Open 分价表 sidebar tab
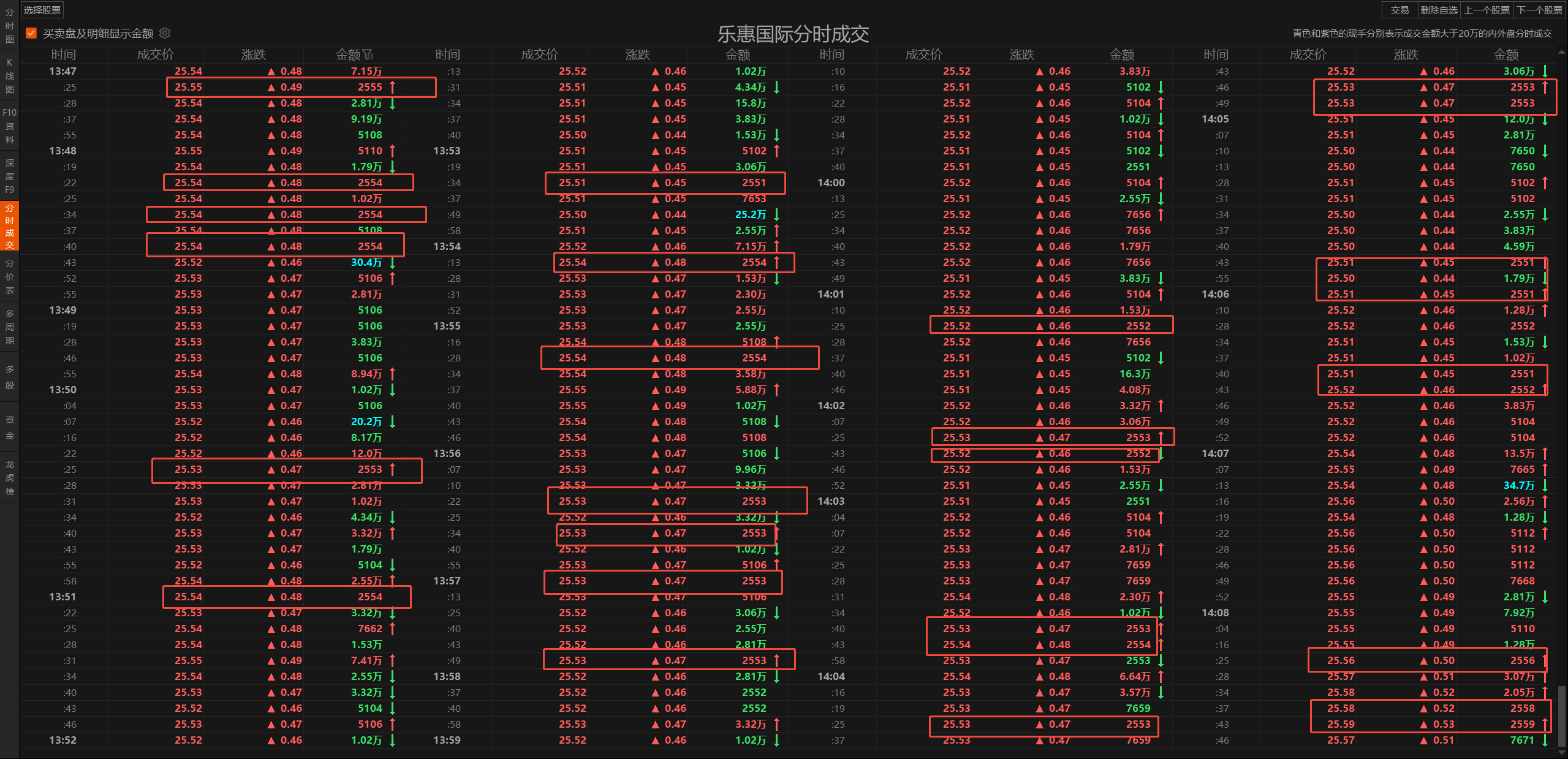The image size is (1568, 759). 9,276
